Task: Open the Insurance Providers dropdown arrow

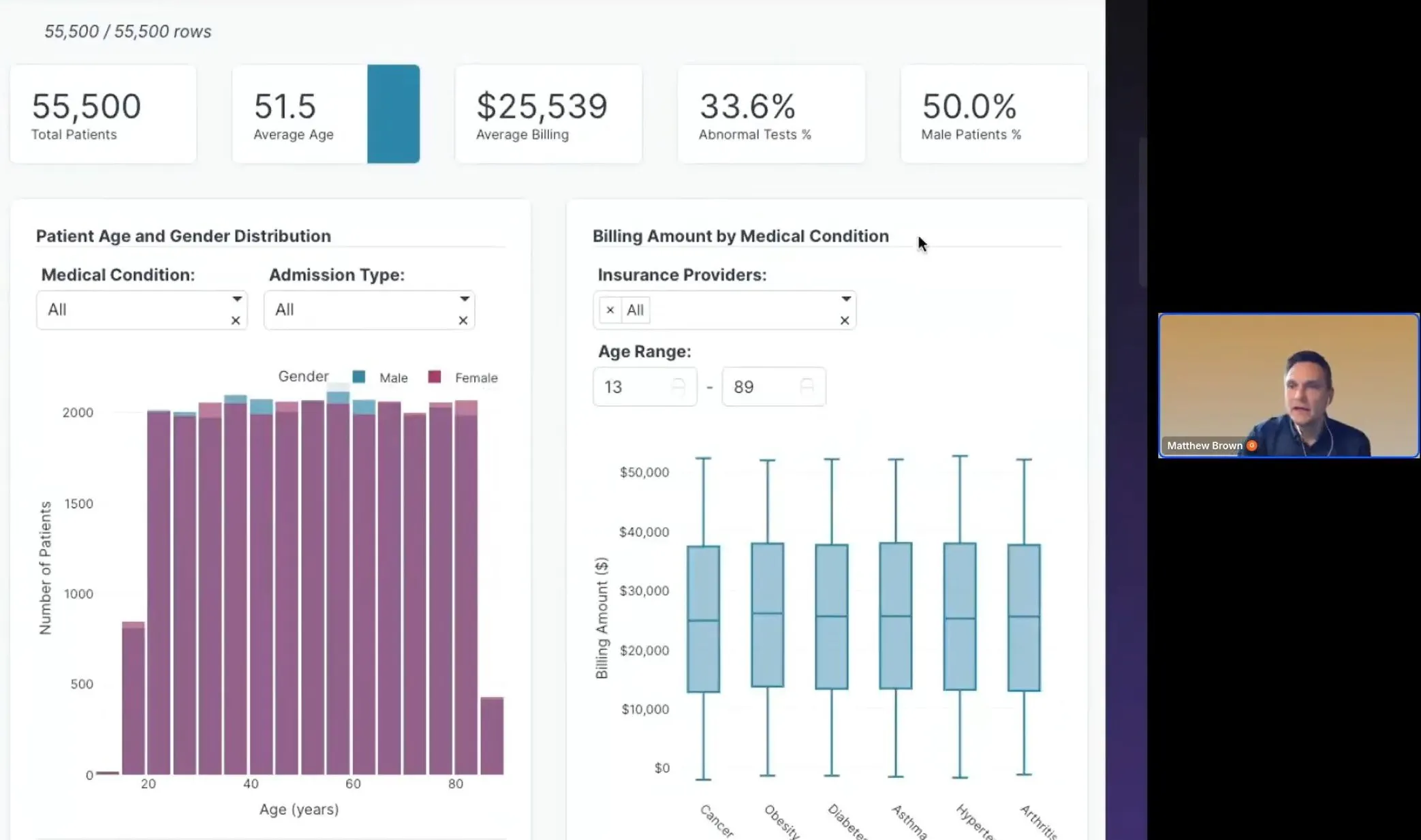Action: click(x=845, y=299)
